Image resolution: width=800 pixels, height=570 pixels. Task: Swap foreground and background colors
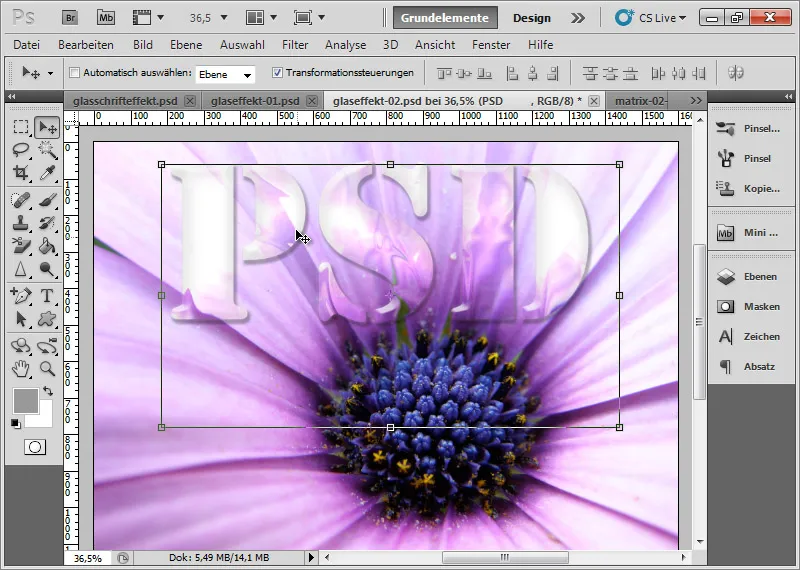click(x=47, y=391)
